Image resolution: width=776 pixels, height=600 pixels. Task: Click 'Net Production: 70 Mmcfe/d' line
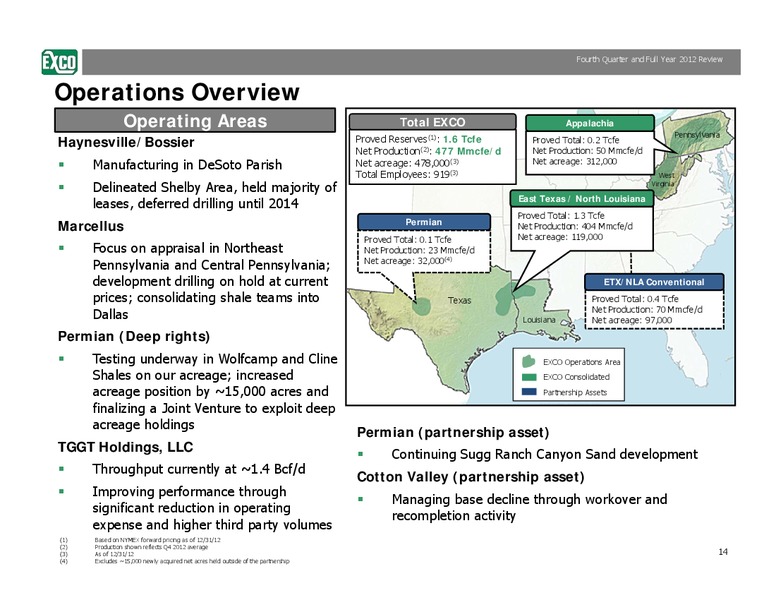647,310
